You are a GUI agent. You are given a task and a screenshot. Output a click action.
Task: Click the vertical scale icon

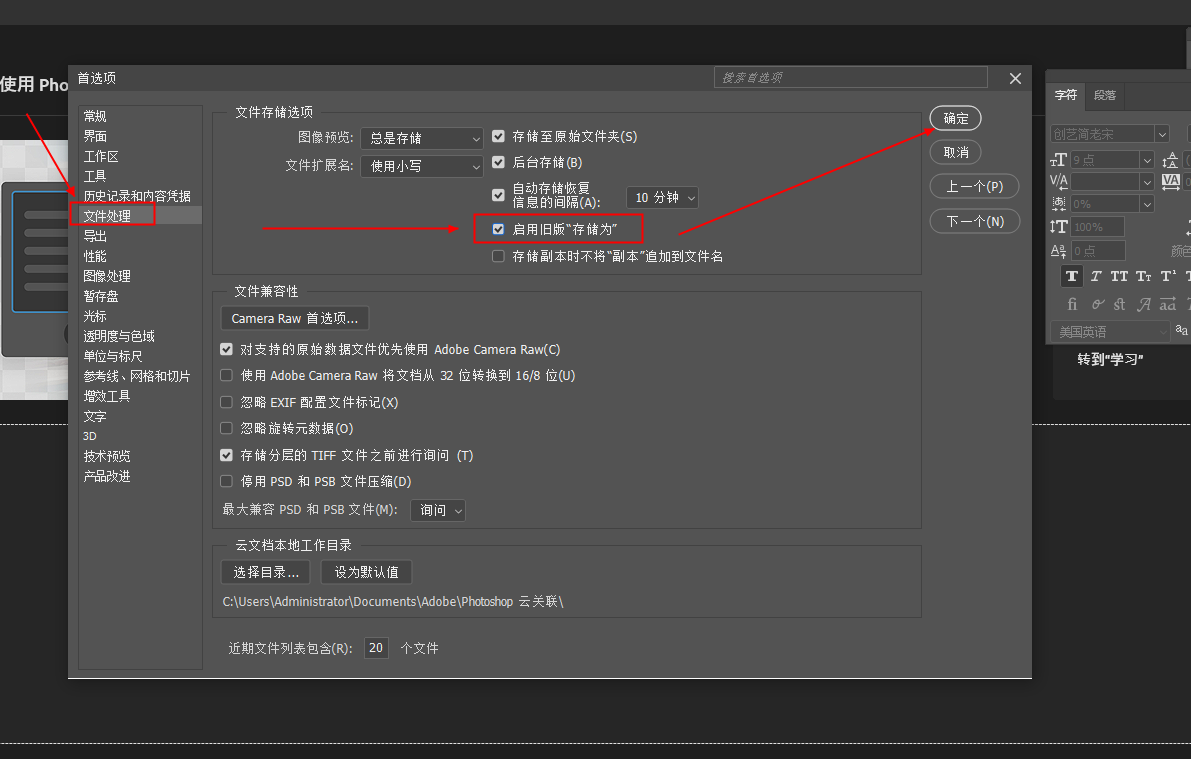tap(1060, 226)
